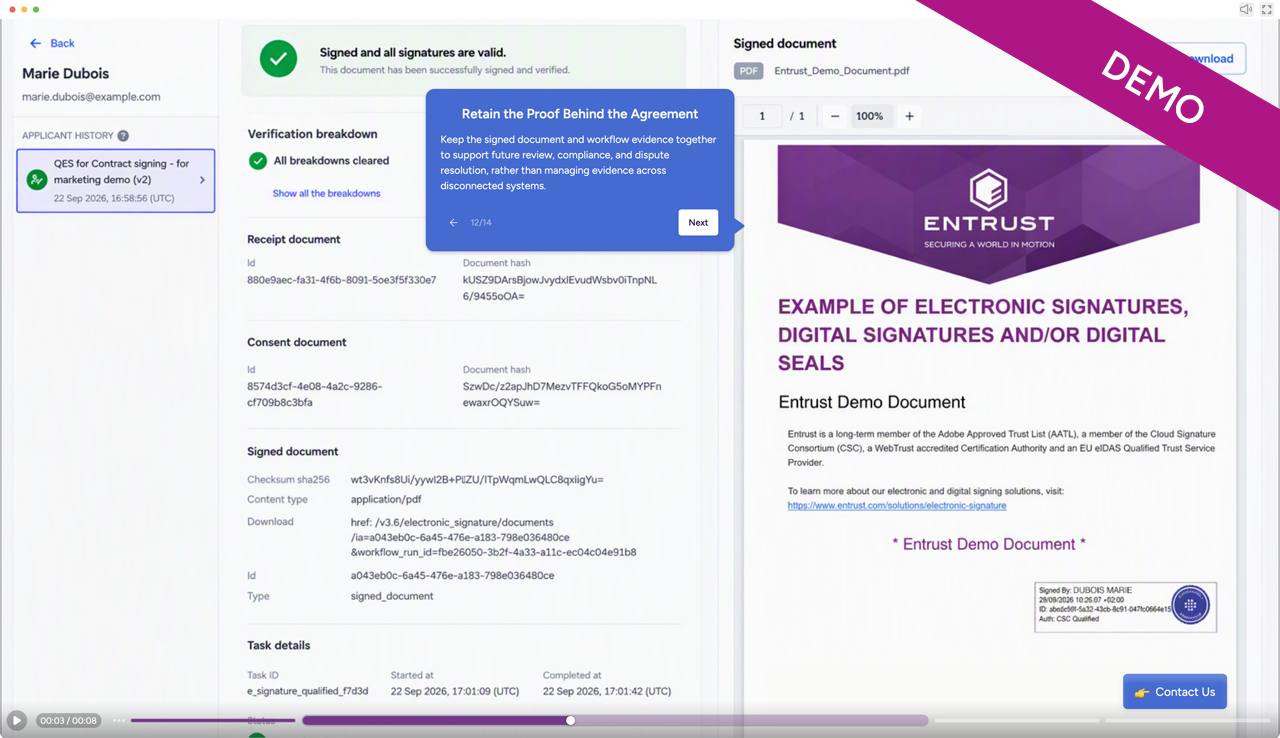
Task: Click the 00:03 / 00:08 video timestamp
Action: pyautogui.click(x=69, y=720)
